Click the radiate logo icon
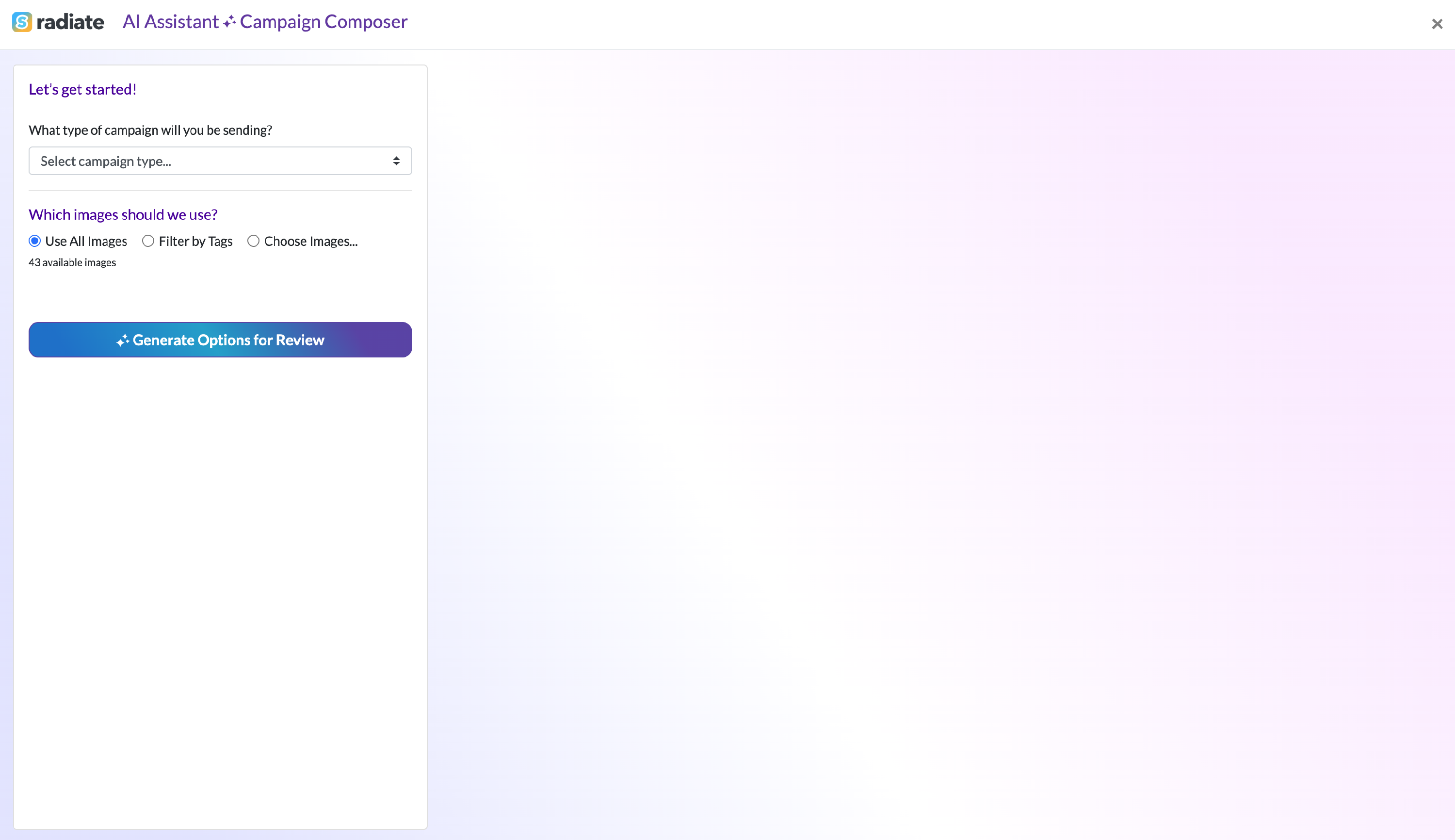 point(22,22)
